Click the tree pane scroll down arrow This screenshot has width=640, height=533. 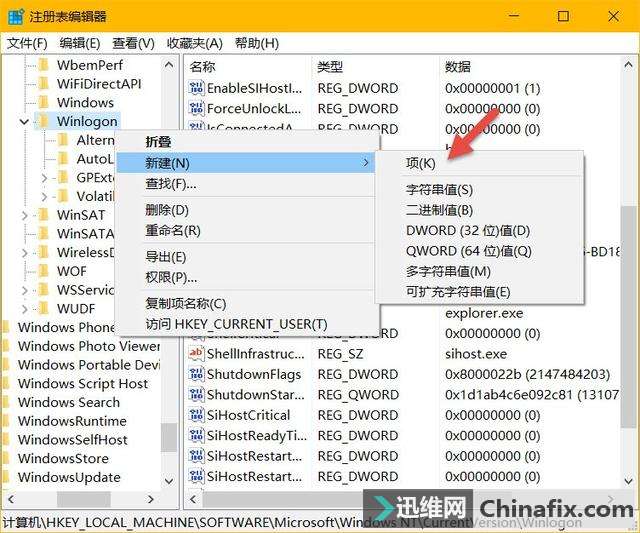click(169, 481)
